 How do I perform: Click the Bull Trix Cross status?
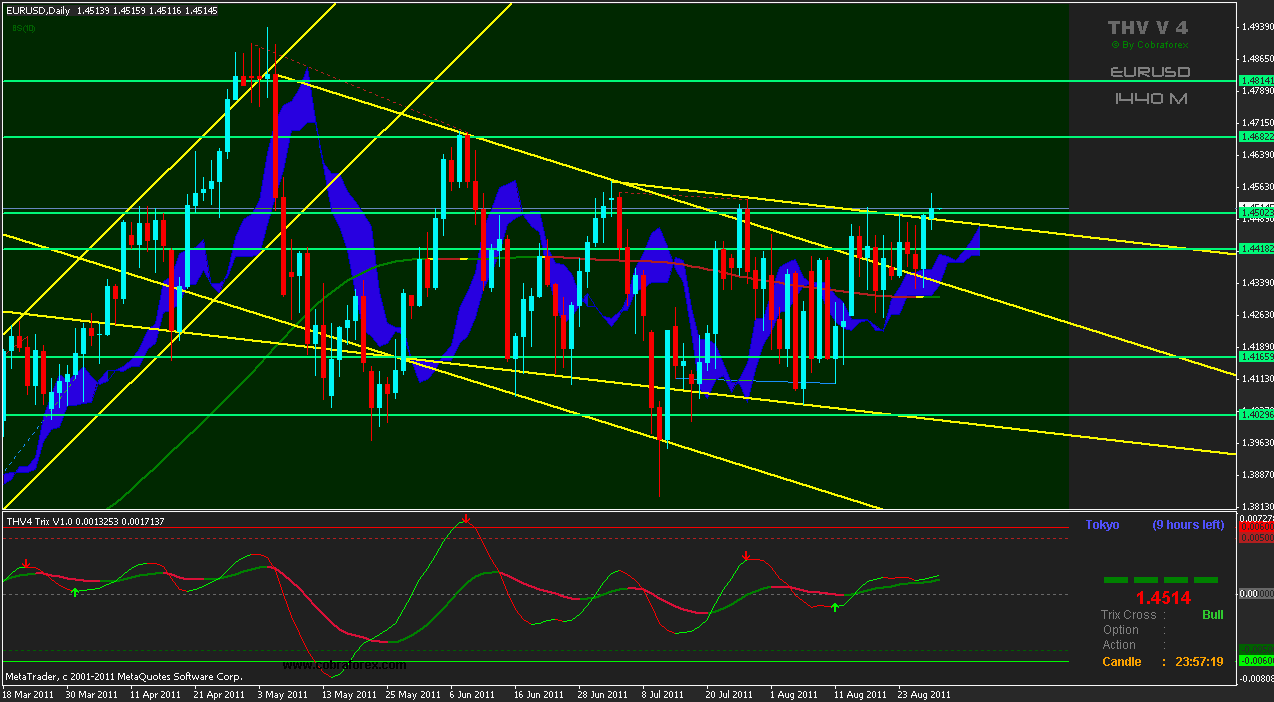[x=1212, y=615]
